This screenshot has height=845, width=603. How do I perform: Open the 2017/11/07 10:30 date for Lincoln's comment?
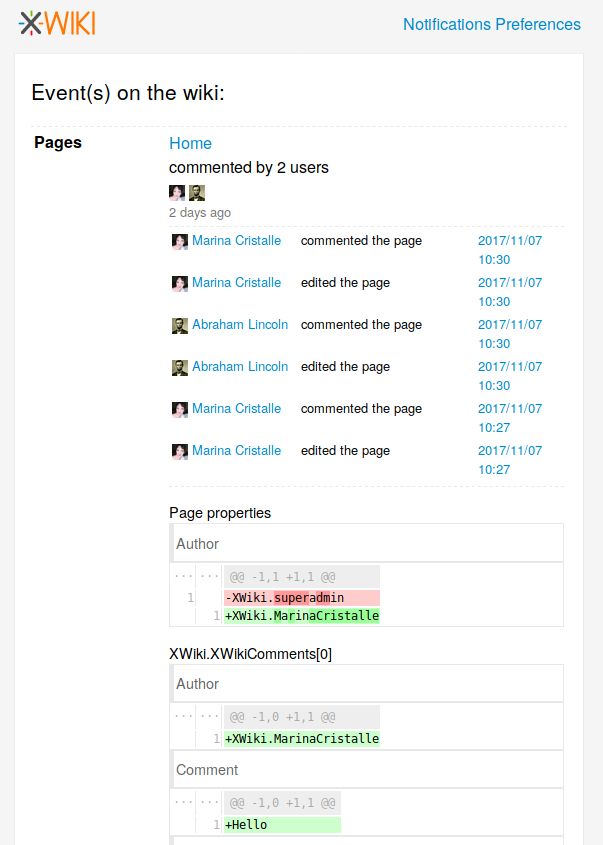tap(509, 334)
